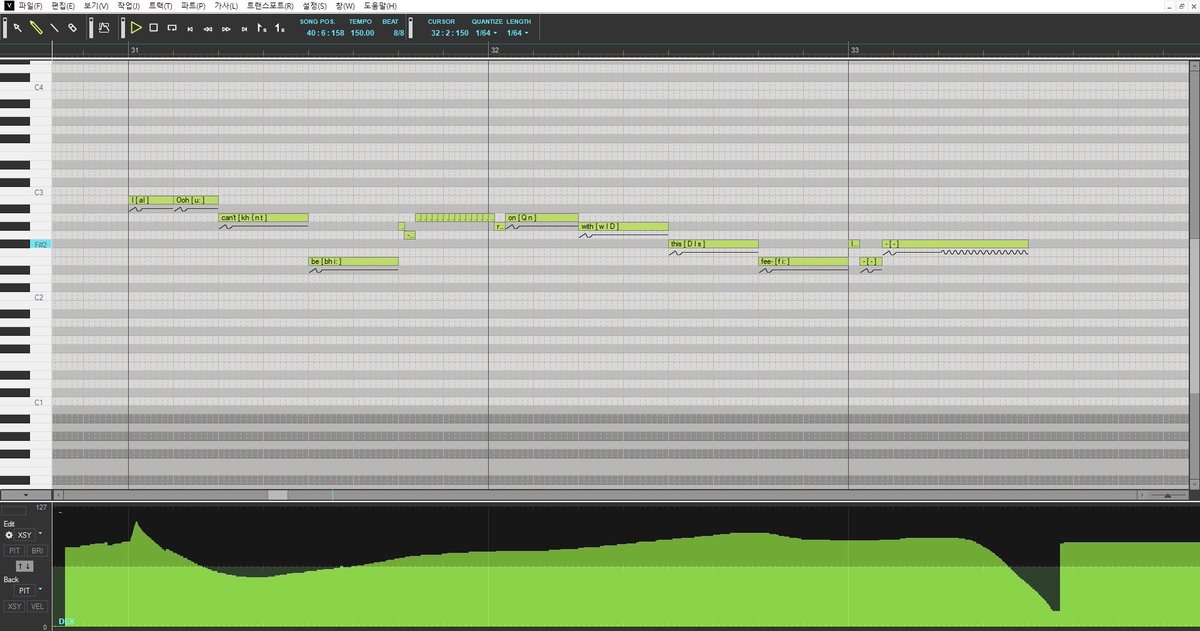Open the 파트(P) menu
Screen dimensions: 1200x631
[x=194, y=6]
